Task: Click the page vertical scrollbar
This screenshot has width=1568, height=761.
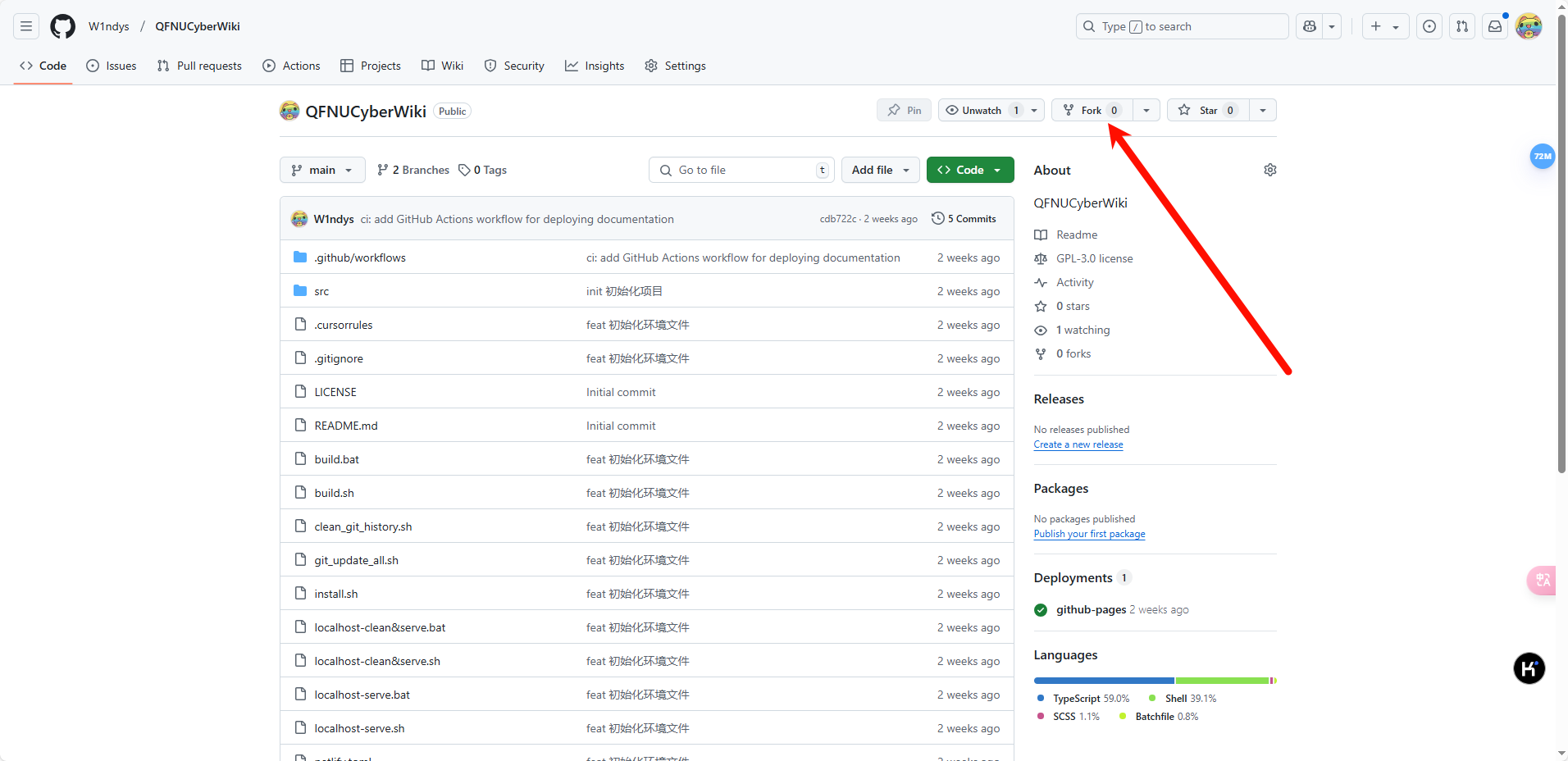Action: tap(1561, 244)
